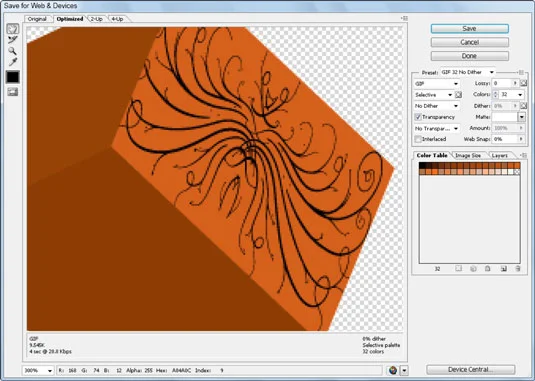This screenshot has width=535, height=381.
Task: Switch to the 2-Up tab
Action: point(97,19)
